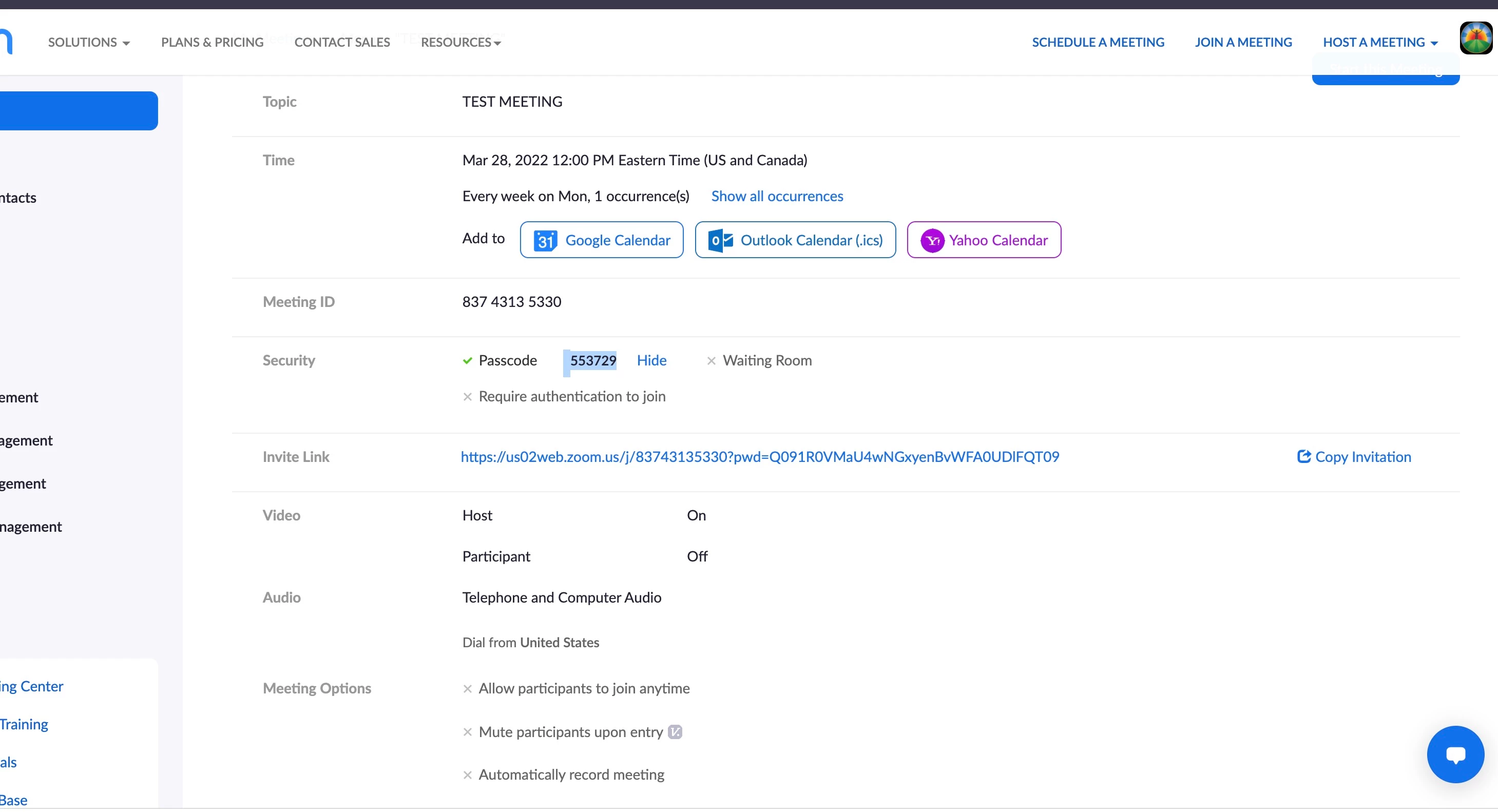Open Plans & Pricing page
The height and width of the screenshot is (812, 1498).
(x=212, y=43)
